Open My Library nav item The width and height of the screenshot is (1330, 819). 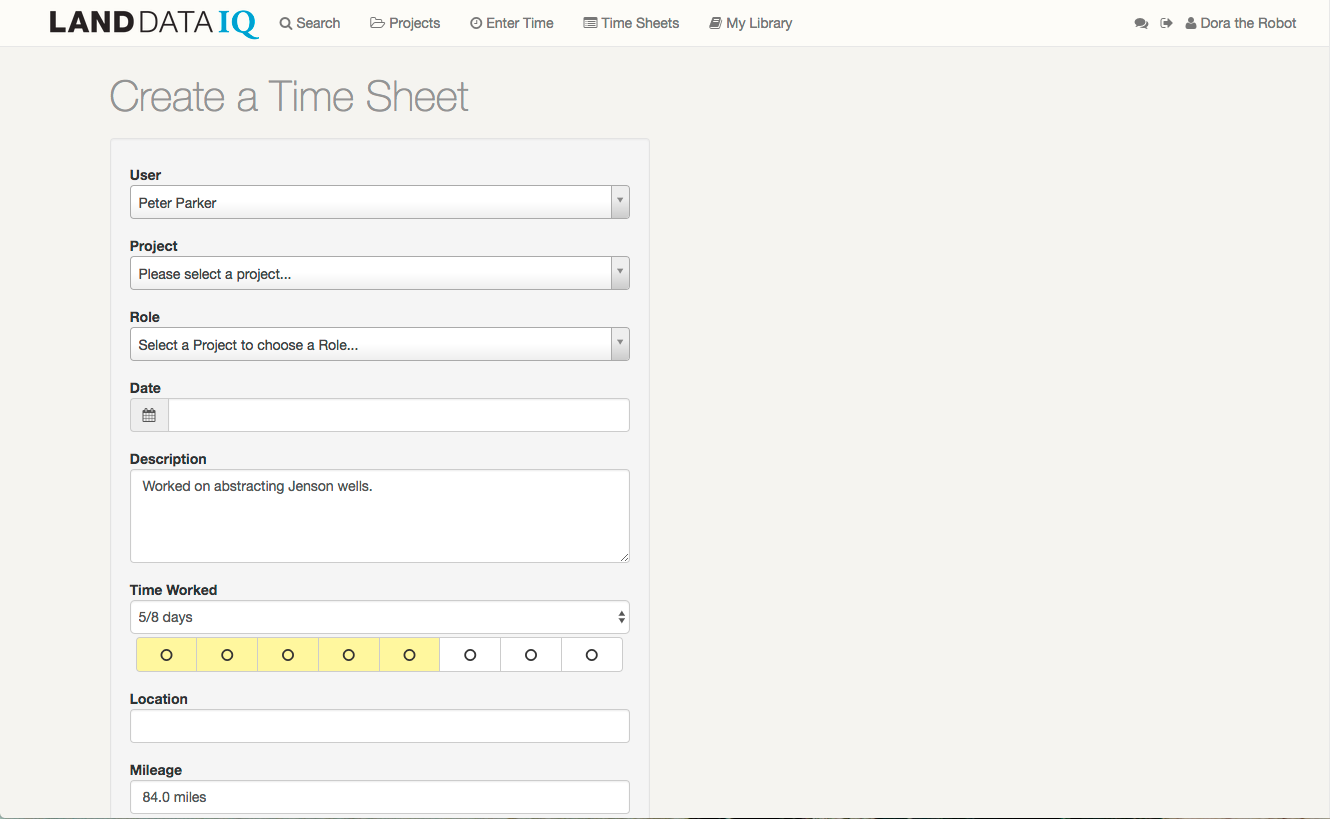[x=751, y=23]
